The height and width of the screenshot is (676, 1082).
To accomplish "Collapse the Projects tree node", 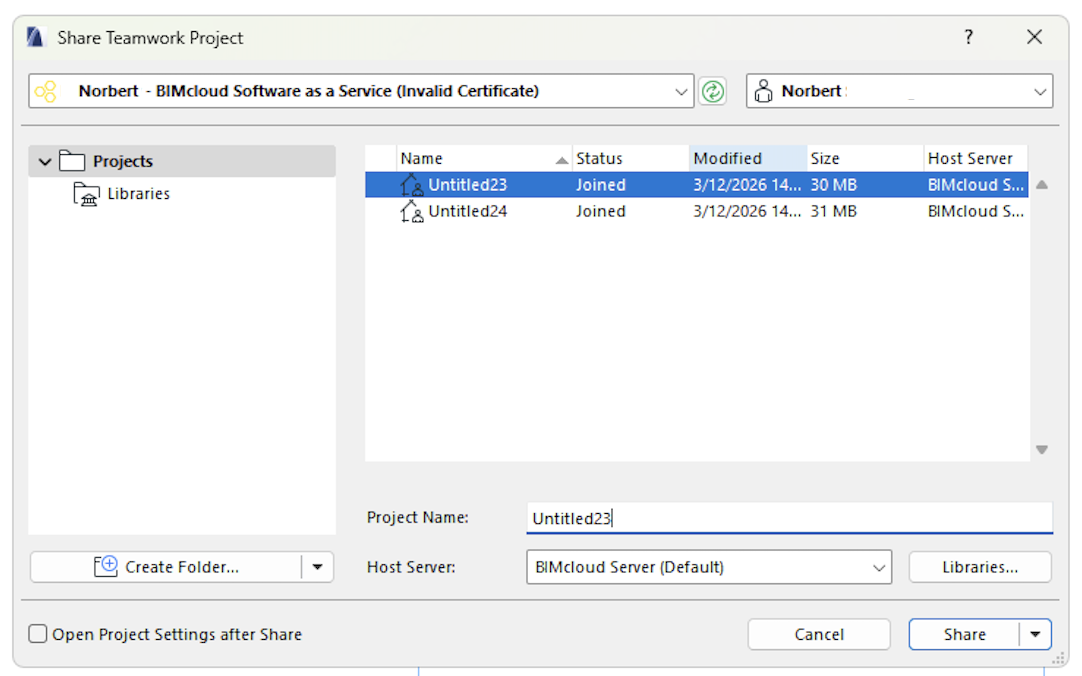I will (45, 161).
